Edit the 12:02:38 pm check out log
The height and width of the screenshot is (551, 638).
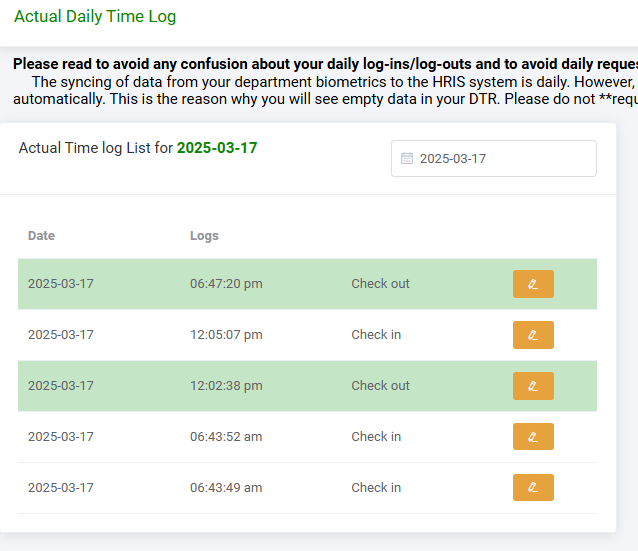tap(533, 386)
